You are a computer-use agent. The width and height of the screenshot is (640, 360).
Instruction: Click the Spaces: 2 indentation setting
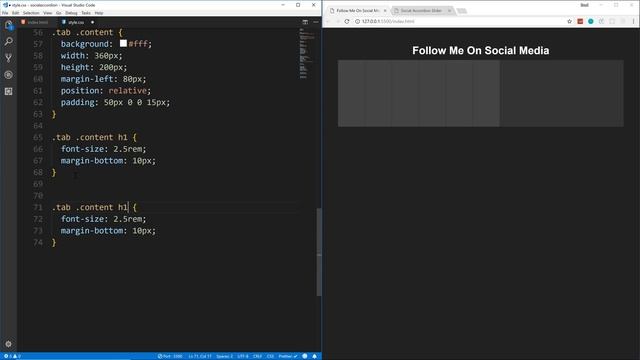(224, 356)
